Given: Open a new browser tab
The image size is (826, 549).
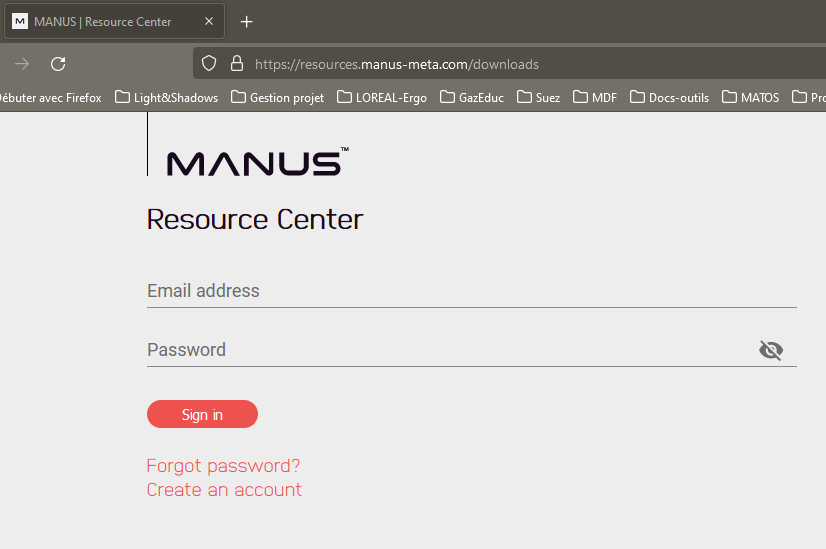Looking at the screenshot, I should (247, 21).
